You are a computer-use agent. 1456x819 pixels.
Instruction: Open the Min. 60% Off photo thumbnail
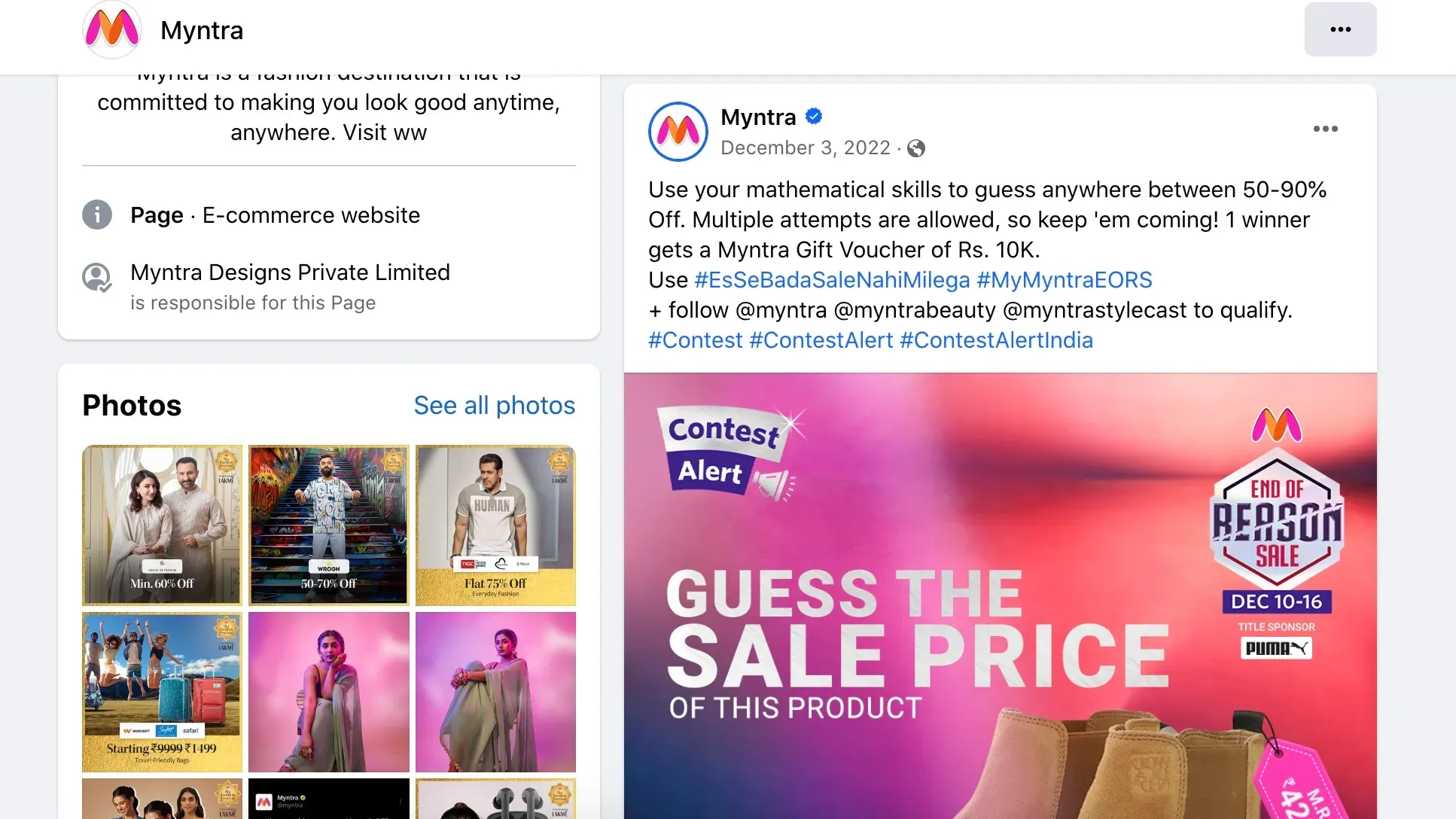162,525
